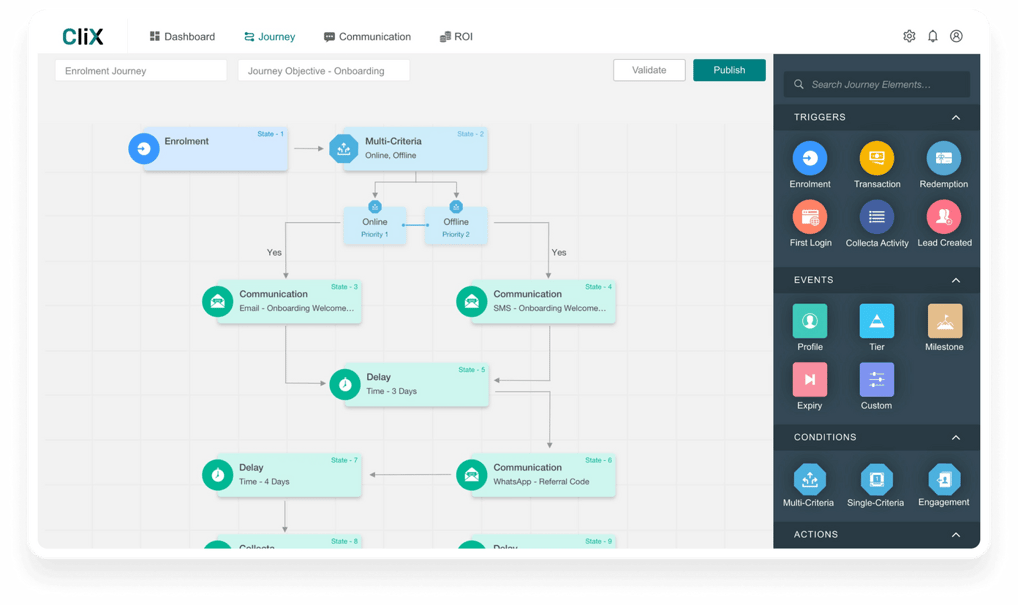Select the Custom event icon
The width and height of the screenshot is (1018, 605).
point(876,379)
